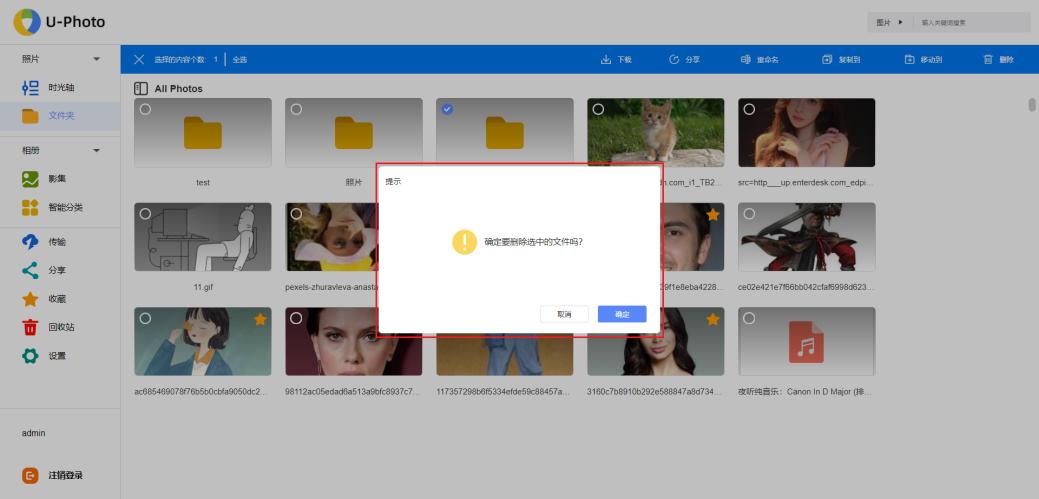This screenshot has width=1039, height=499.
Task: Open 设置 settings gear icon
Action: pos(31,356)
